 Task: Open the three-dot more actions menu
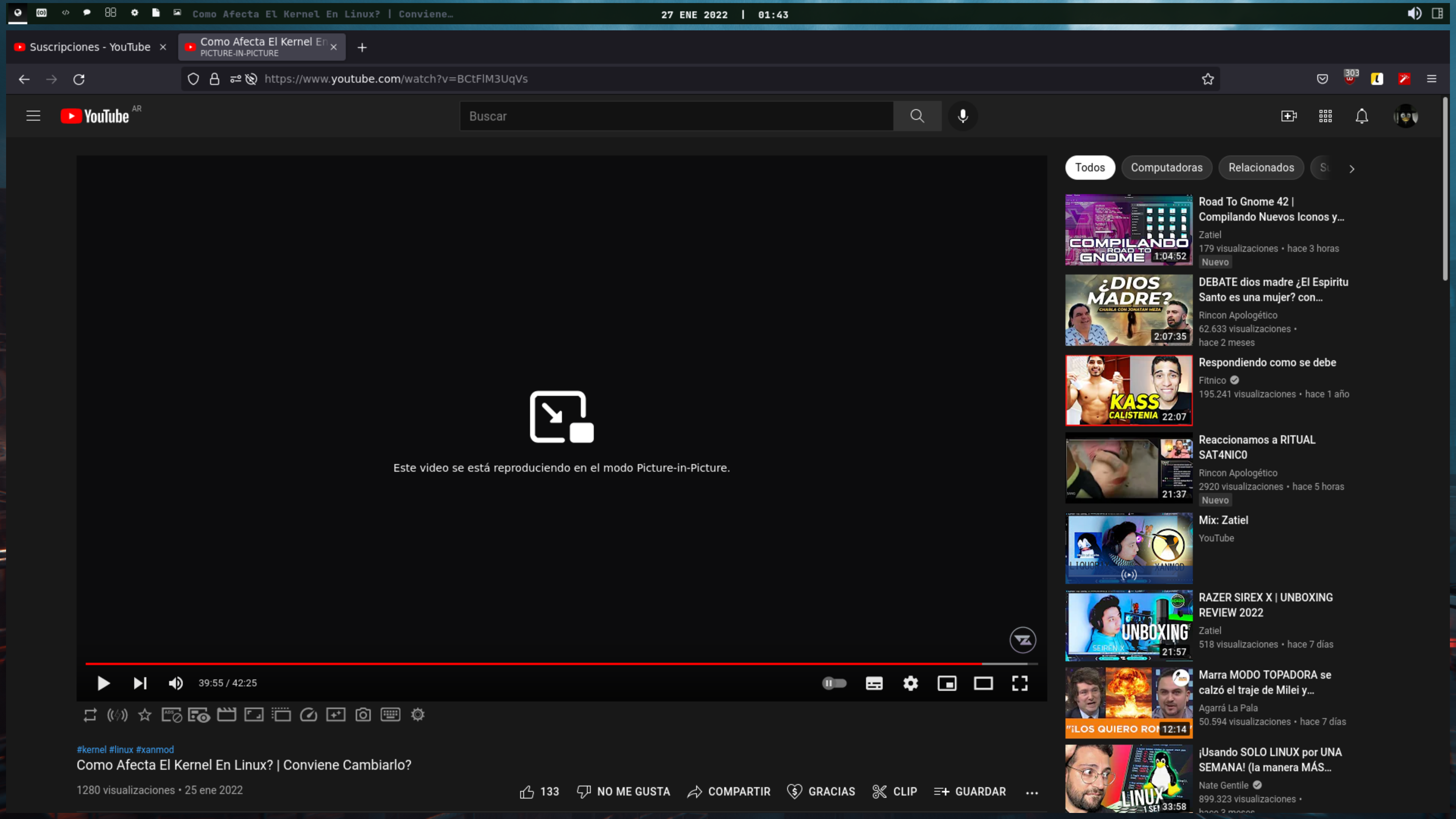click(x=1031, y=792)
